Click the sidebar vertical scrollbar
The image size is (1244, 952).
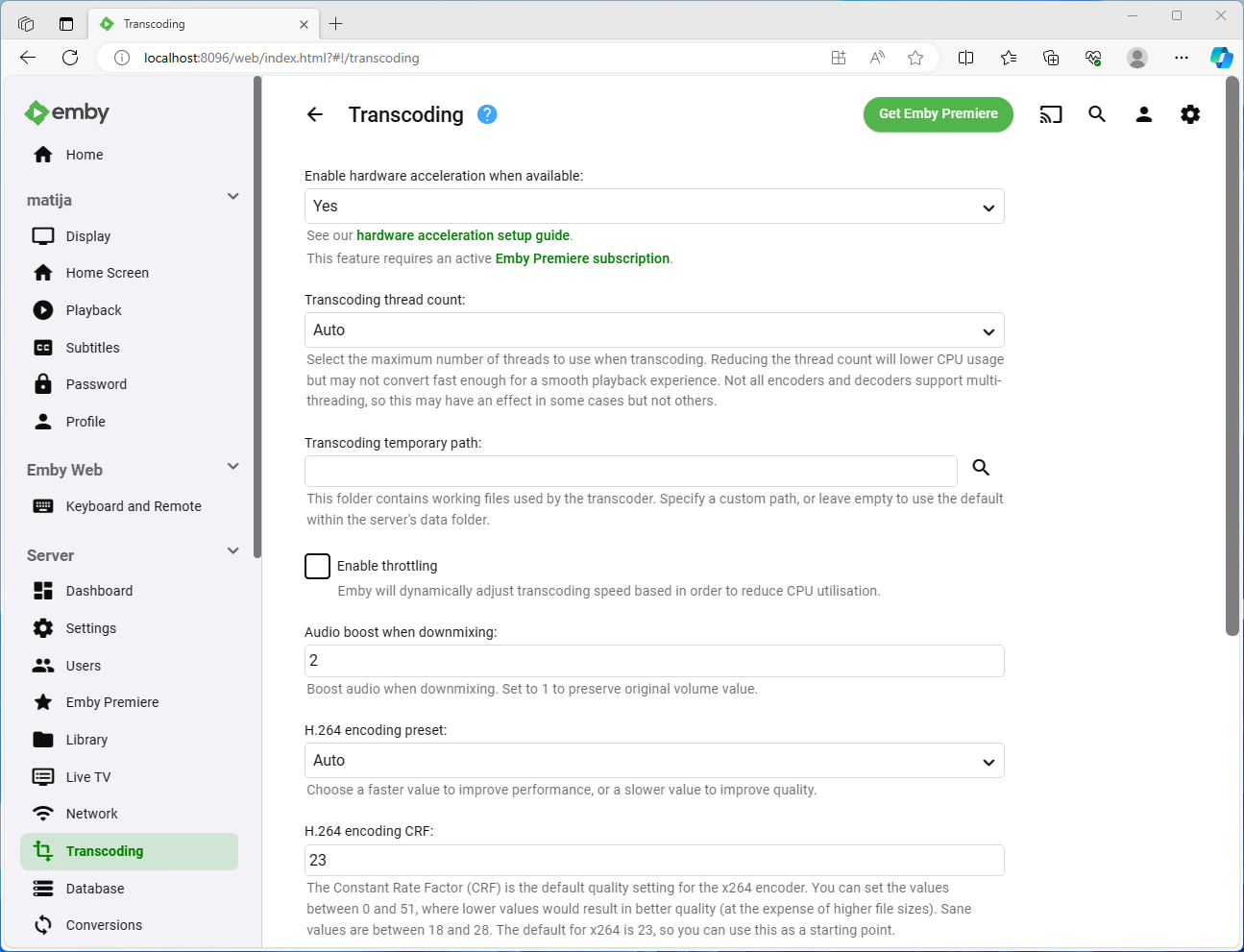tap(257, 317)
